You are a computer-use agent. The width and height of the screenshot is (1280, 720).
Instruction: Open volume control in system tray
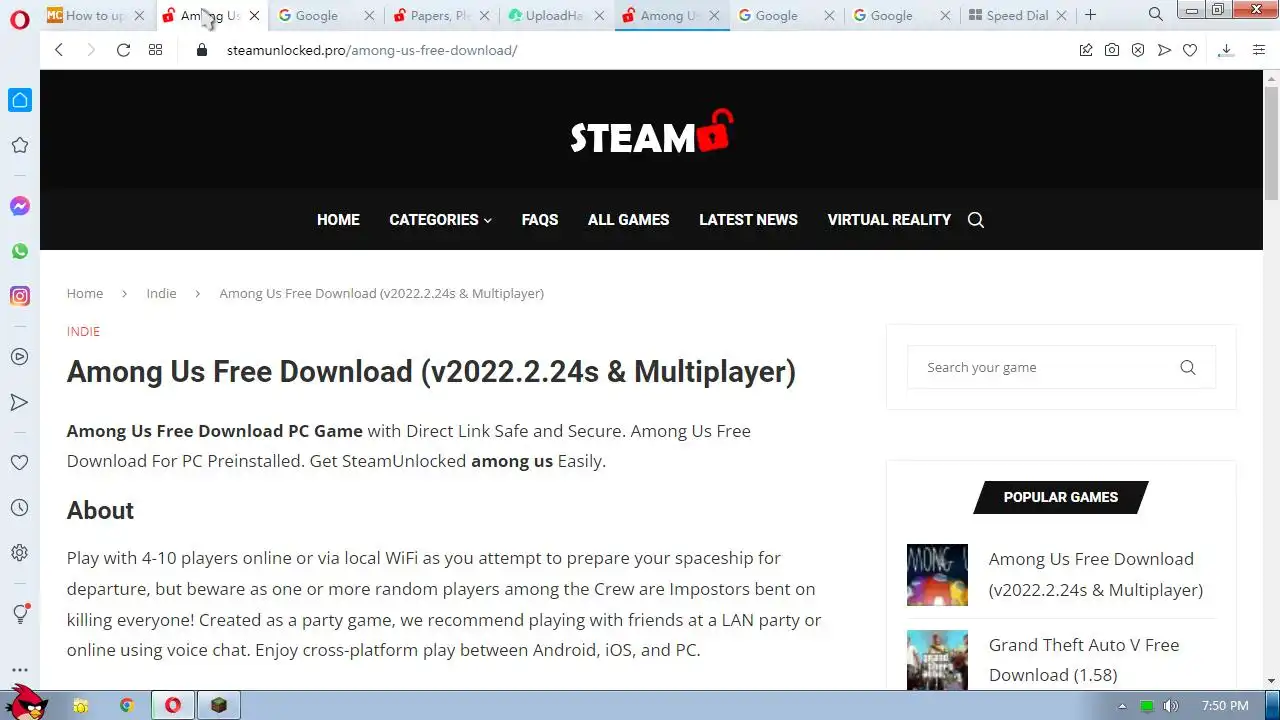(x=1170, y=706)
